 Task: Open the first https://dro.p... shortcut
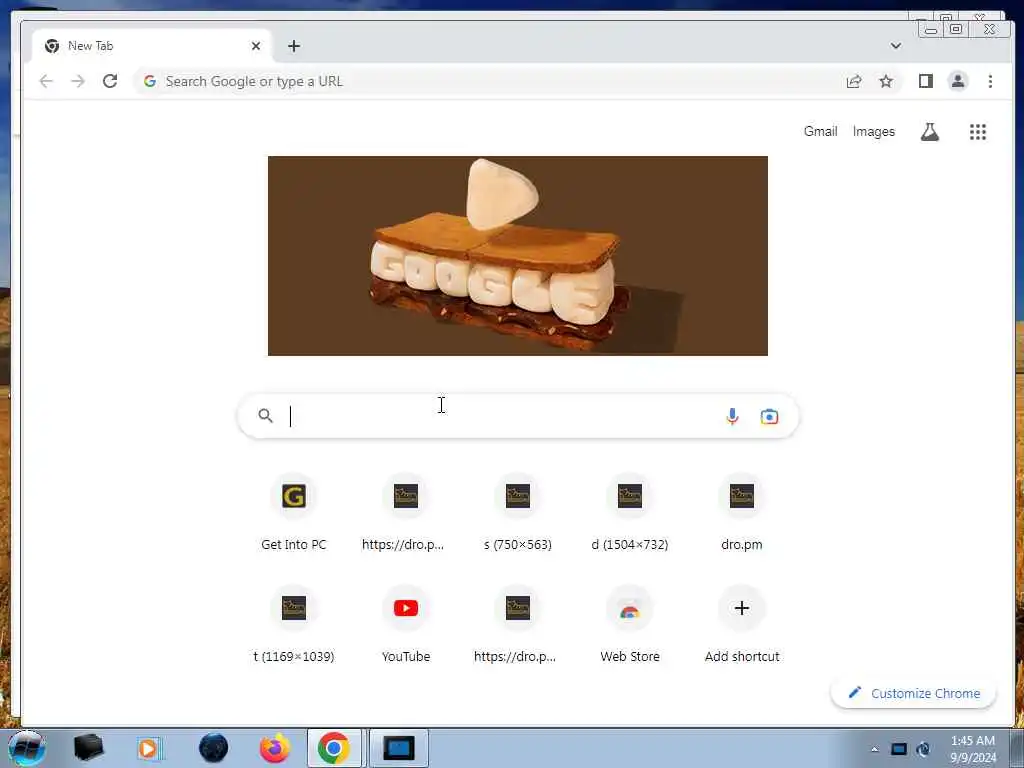[x=405, y=513]
